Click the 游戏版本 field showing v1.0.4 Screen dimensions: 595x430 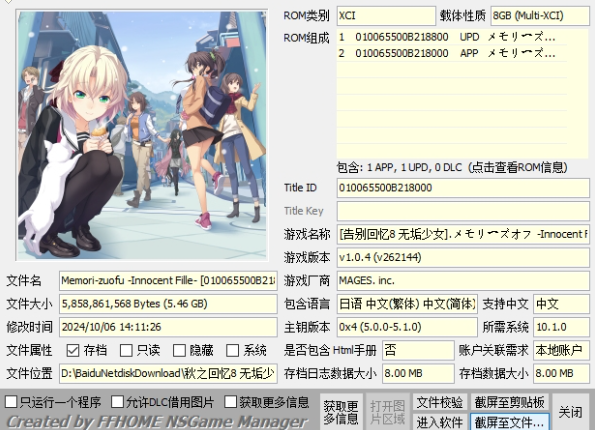463,257
